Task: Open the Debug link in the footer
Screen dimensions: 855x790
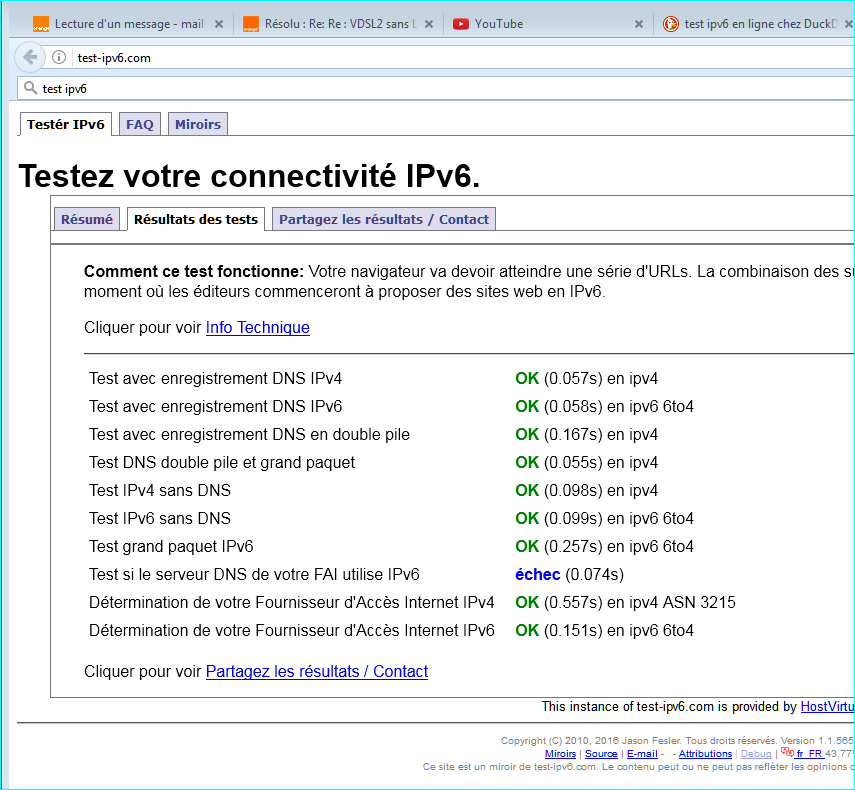Action: 756,753
